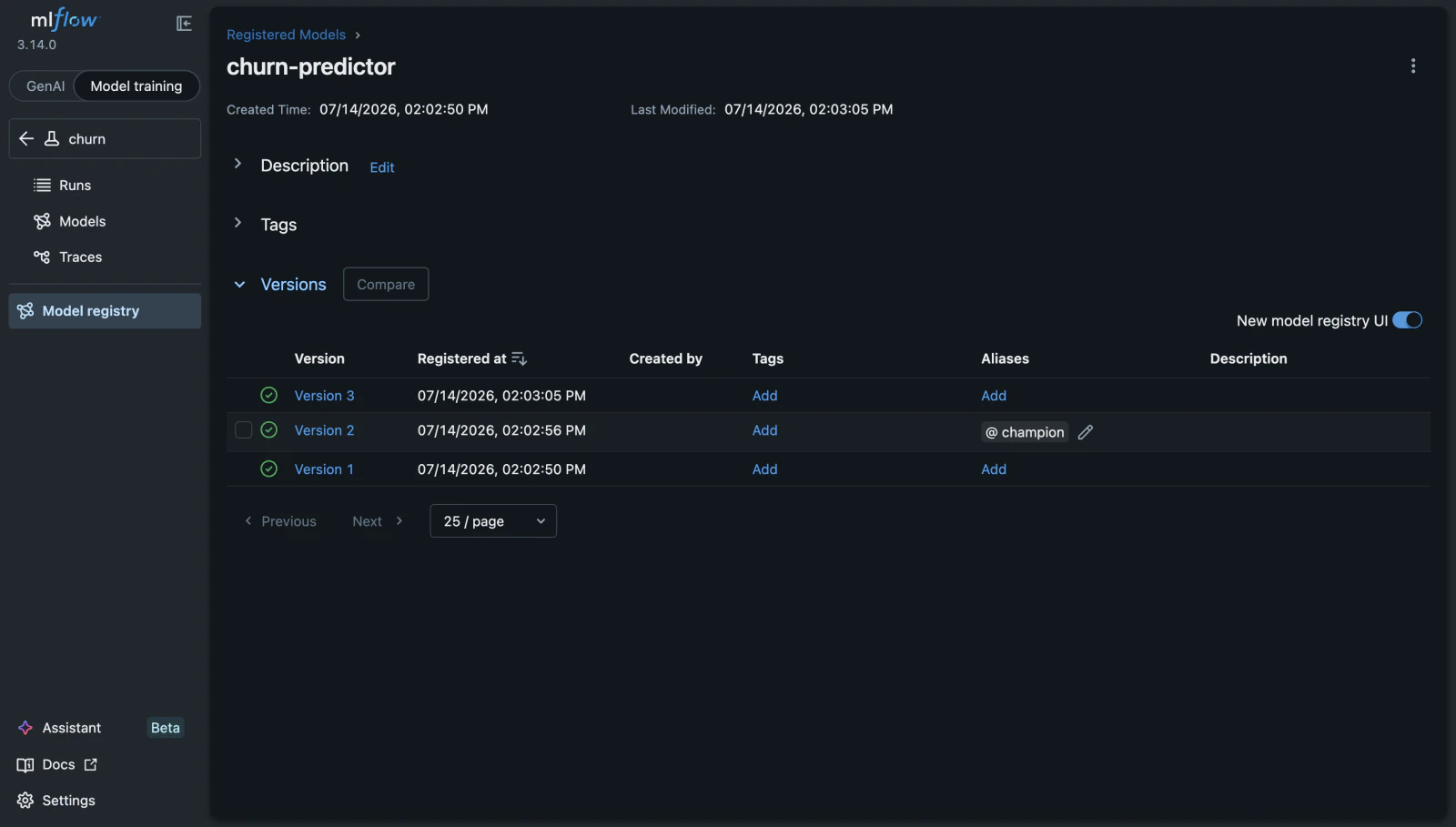
Task: Click the Beta badge beside Assistant
Action: pos(165,728)
